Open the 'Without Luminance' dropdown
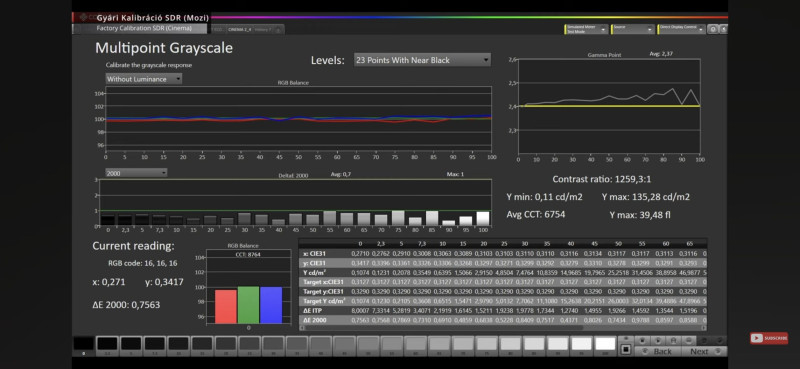Image resolution: width=800 pixels, height=369 pixels. coord(143,79)
